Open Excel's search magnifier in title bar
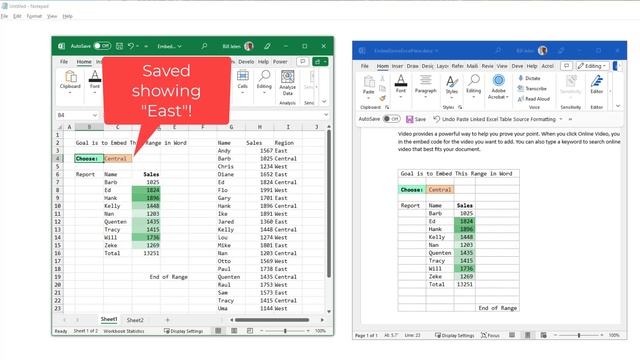640x360 pixels. [x=204, y=46]
